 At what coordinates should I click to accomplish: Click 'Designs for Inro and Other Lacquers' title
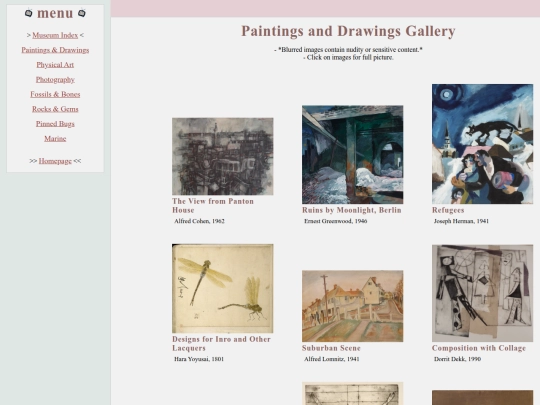point(221,344)
